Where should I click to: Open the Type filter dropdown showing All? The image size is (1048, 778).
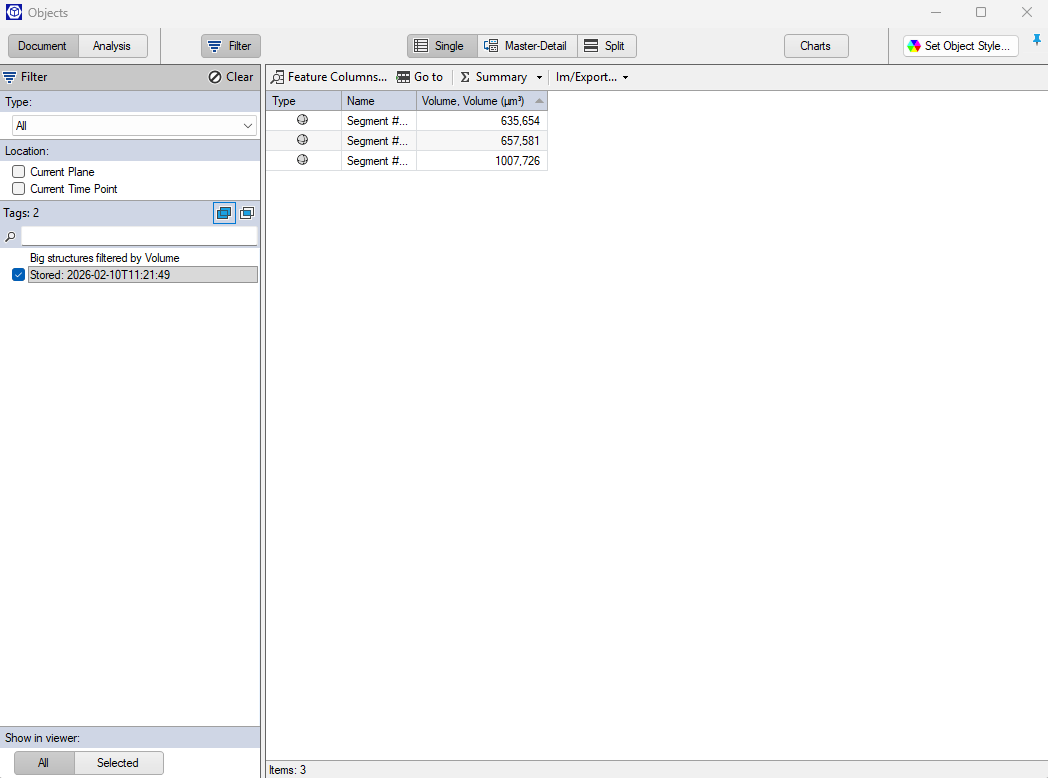(133, 125)
